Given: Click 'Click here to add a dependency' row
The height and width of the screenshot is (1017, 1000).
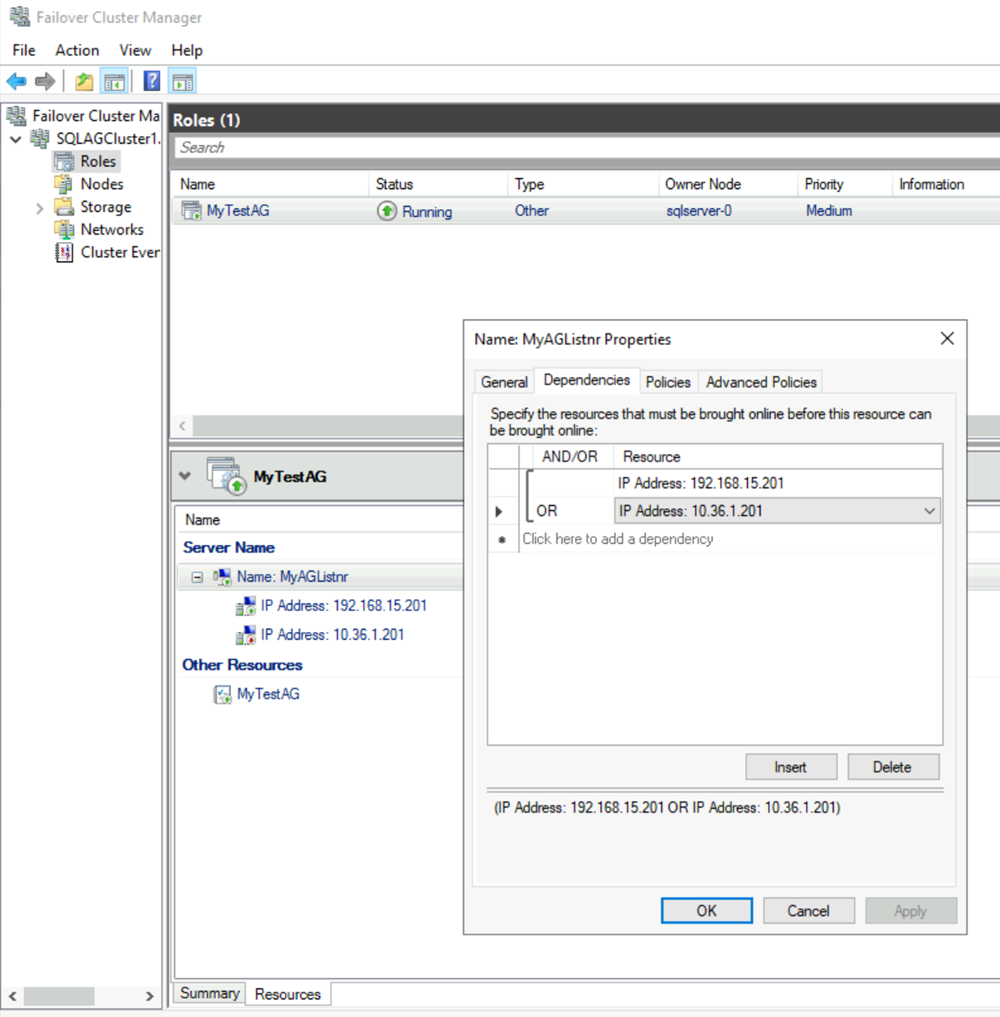Looking at the screenshot, I should (x=731, y=539).
